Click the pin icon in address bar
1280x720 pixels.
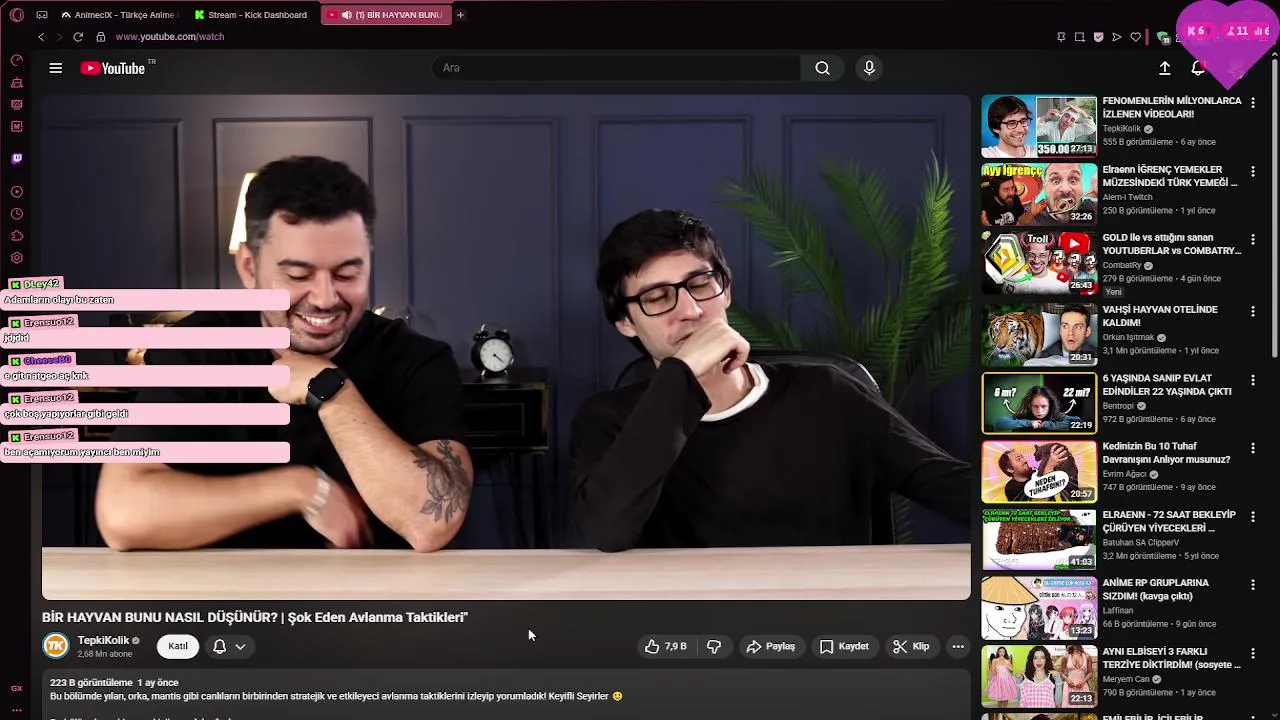(x=1061, y=37)
